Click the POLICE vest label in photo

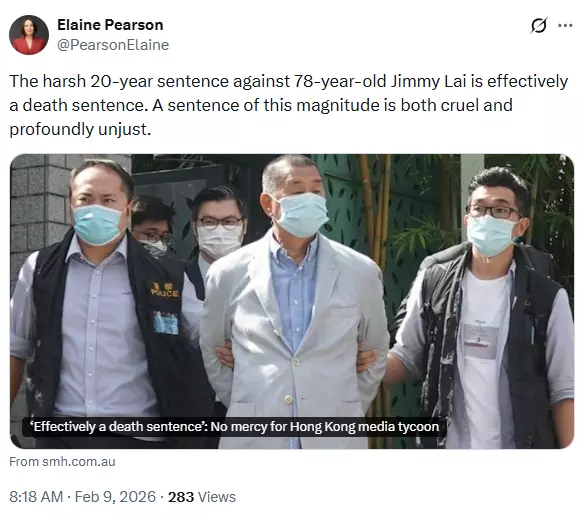(165, 291)
